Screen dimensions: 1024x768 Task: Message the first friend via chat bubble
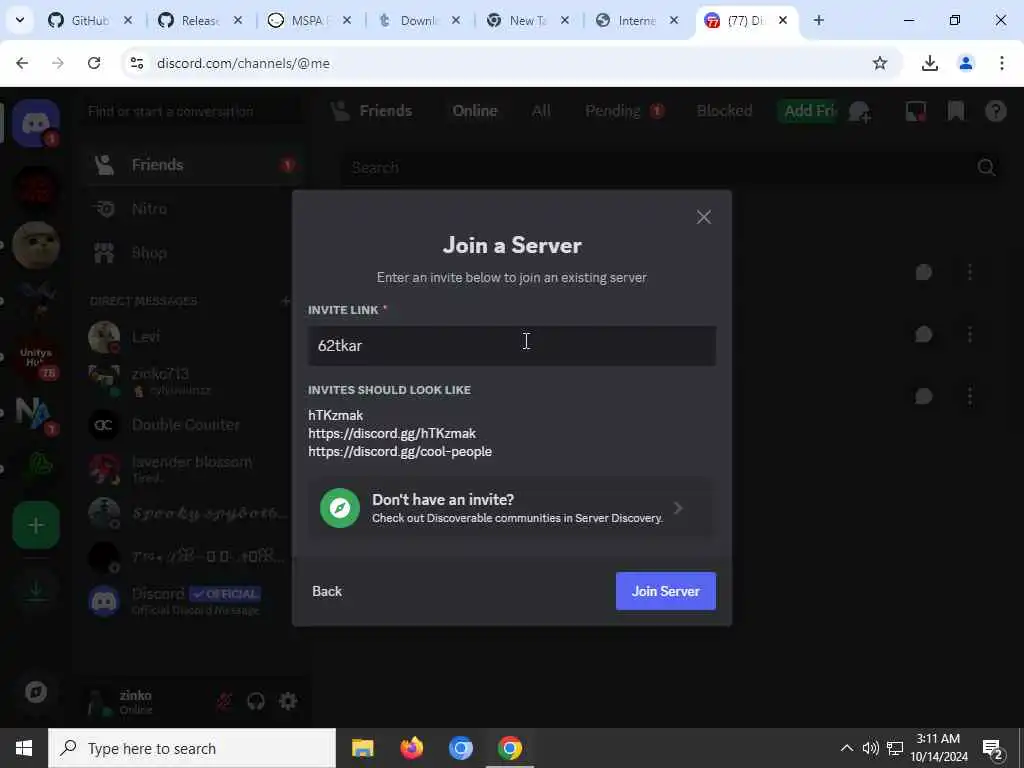(923, 272)
